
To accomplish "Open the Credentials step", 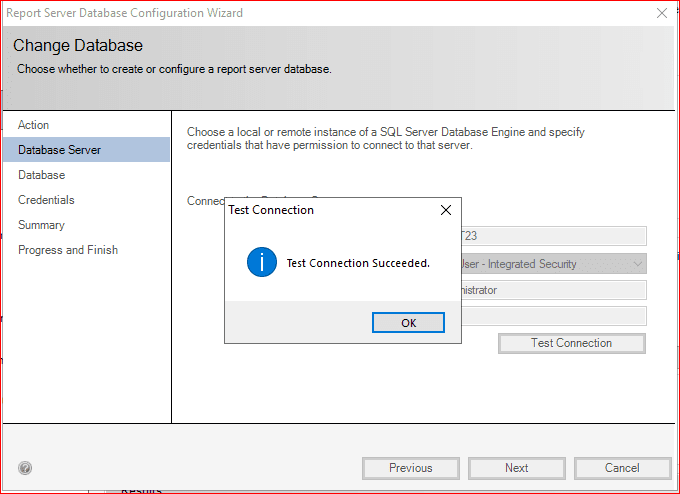I will coord(46,200).
